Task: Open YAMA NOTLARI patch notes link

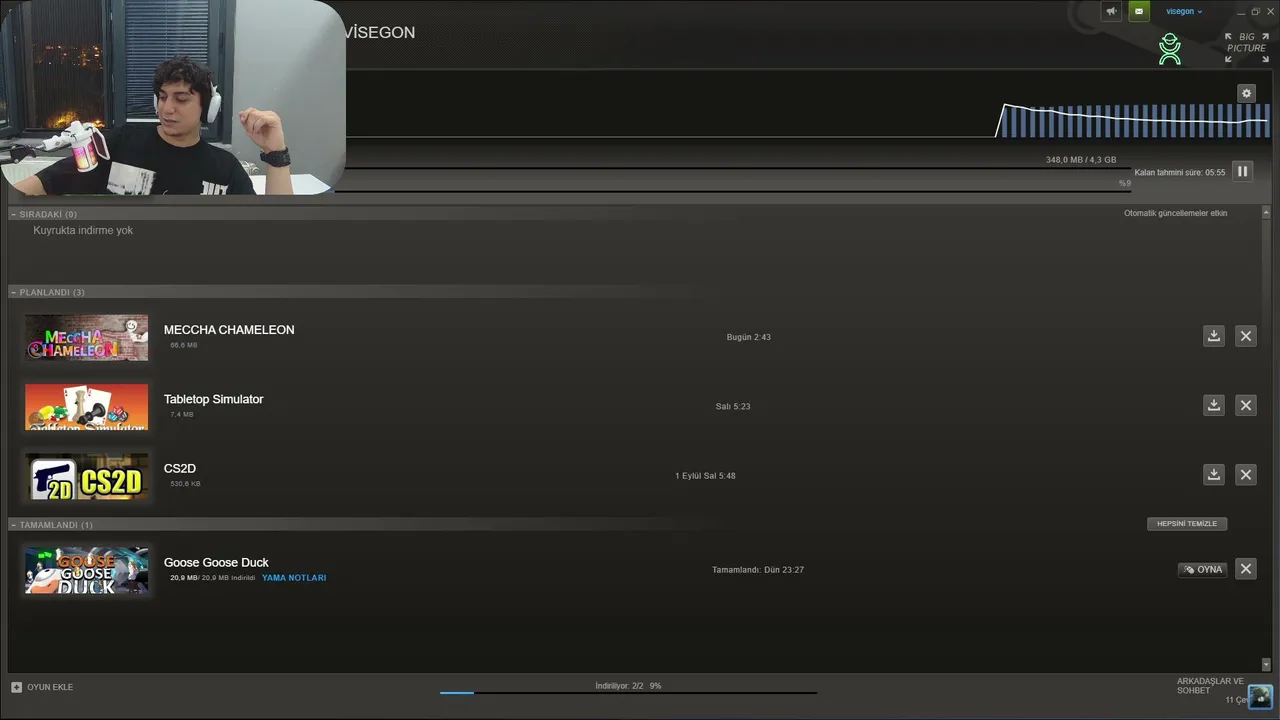Action: tap(294, 578)
